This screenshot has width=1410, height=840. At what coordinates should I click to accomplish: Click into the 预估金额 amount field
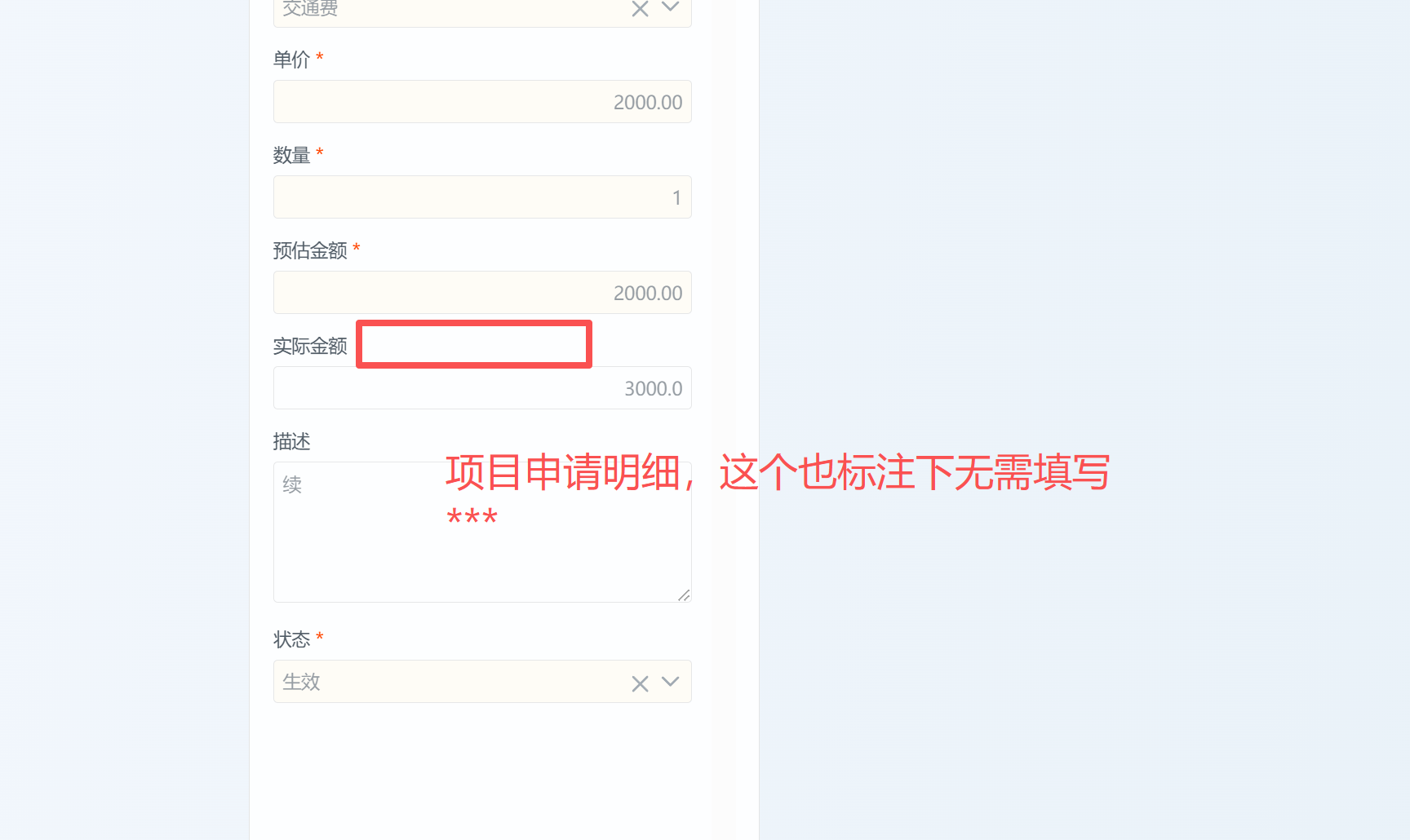point(482,293)
